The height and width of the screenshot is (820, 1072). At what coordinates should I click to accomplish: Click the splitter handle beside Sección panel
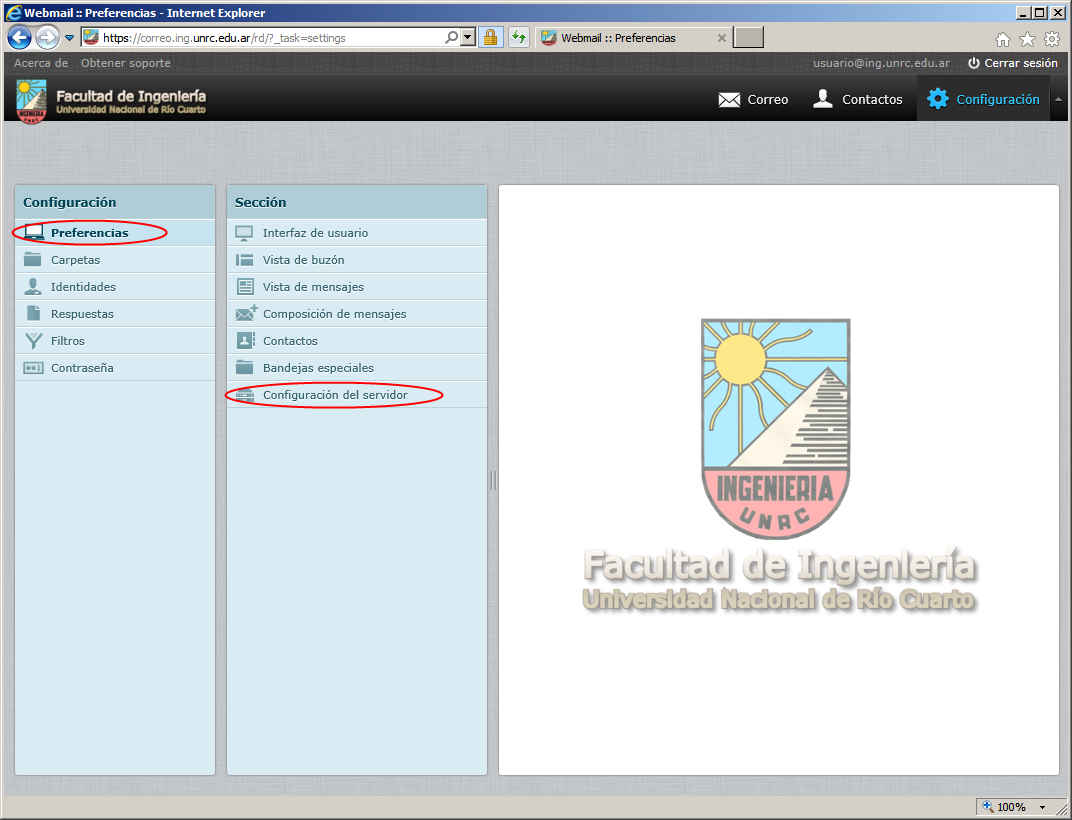tap(493, 480)
